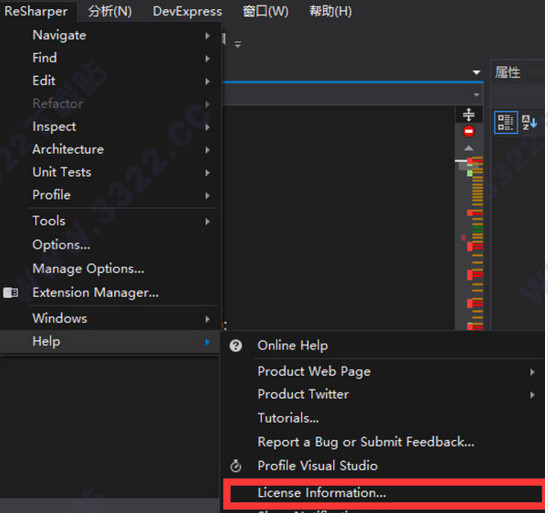Screen dimensions: 548x513
Task: Expand the Product Web Page submenu
Action: [x=383, y=371]
